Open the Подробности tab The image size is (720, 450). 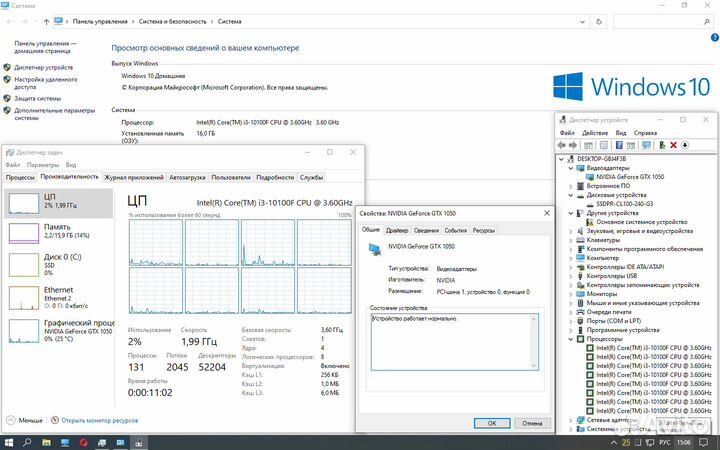[275, 177]
